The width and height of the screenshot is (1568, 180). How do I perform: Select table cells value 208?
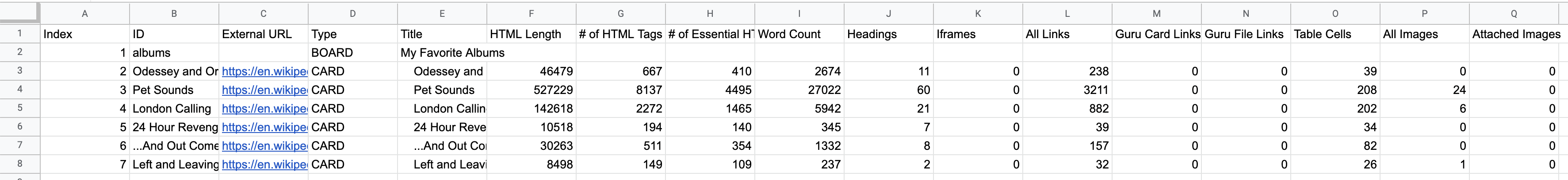pos(1335,90)
